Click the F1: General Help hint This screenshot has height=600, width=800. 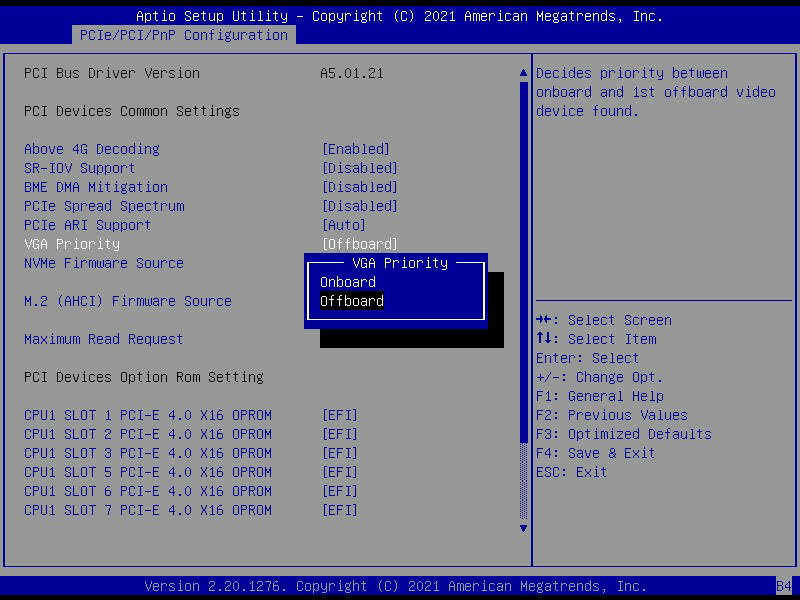[600, 396]
